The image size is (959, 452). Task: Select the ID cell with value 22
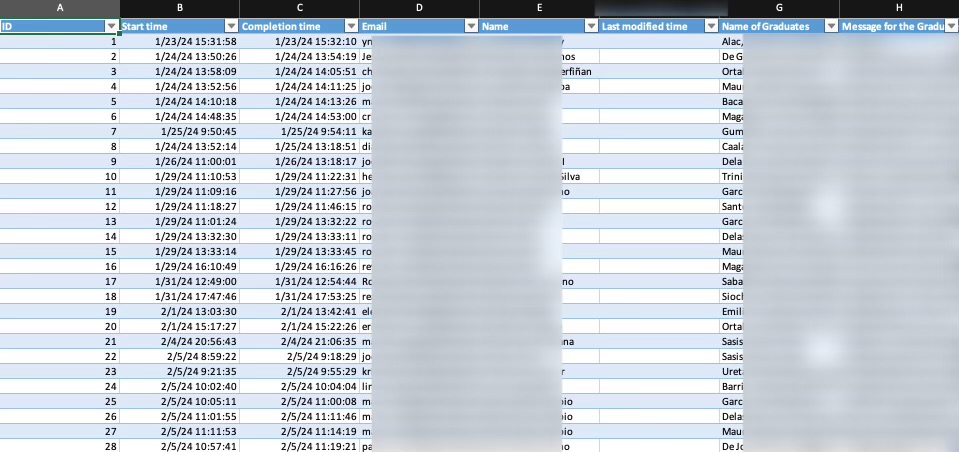point(59,356)
